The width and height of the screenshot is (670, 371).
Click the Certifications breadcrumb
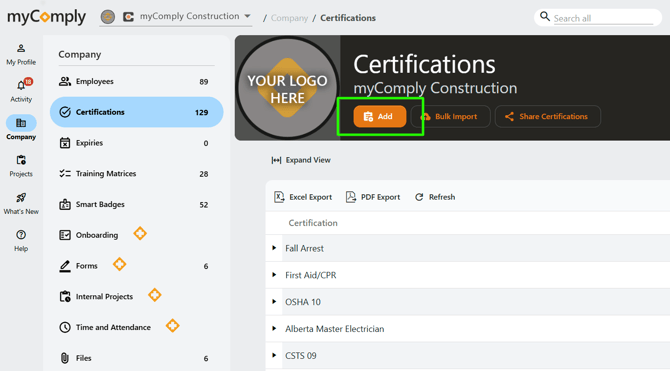point(348,18)
